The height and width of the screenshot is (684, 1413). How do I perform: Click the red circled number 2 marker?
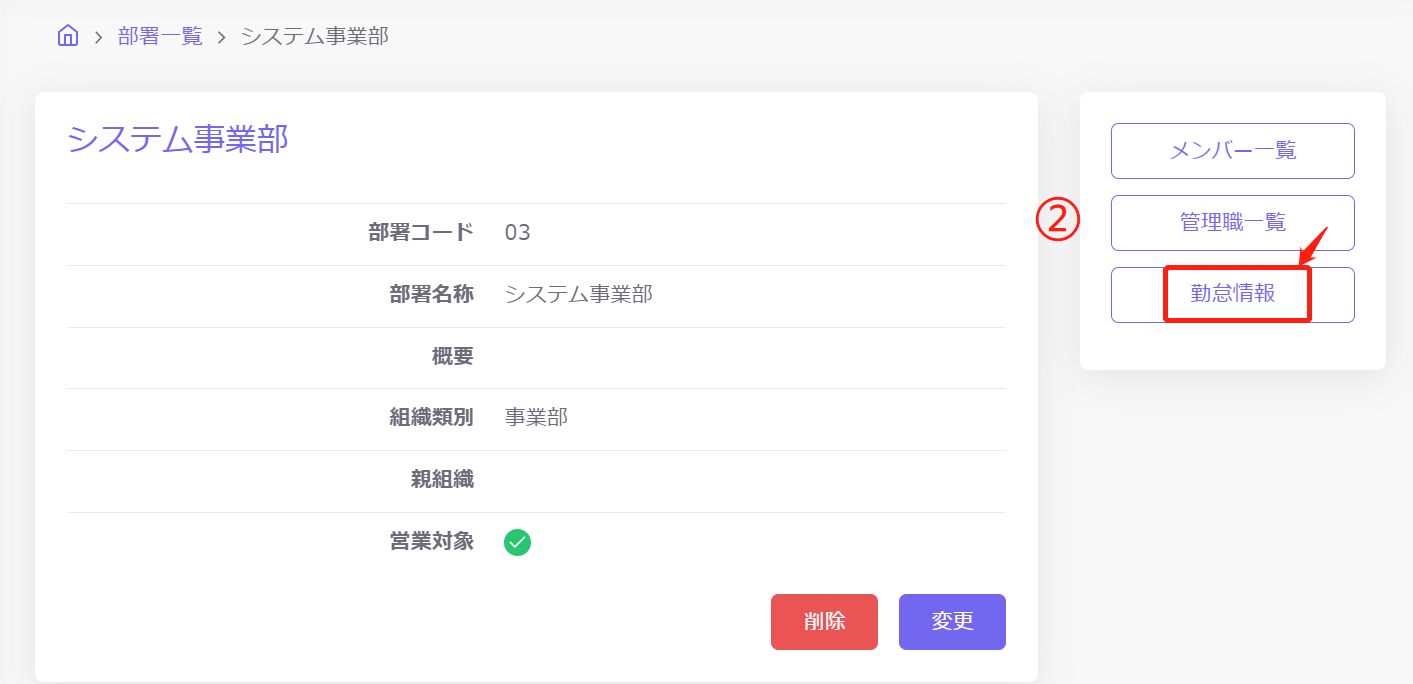tap(1057, 220)
